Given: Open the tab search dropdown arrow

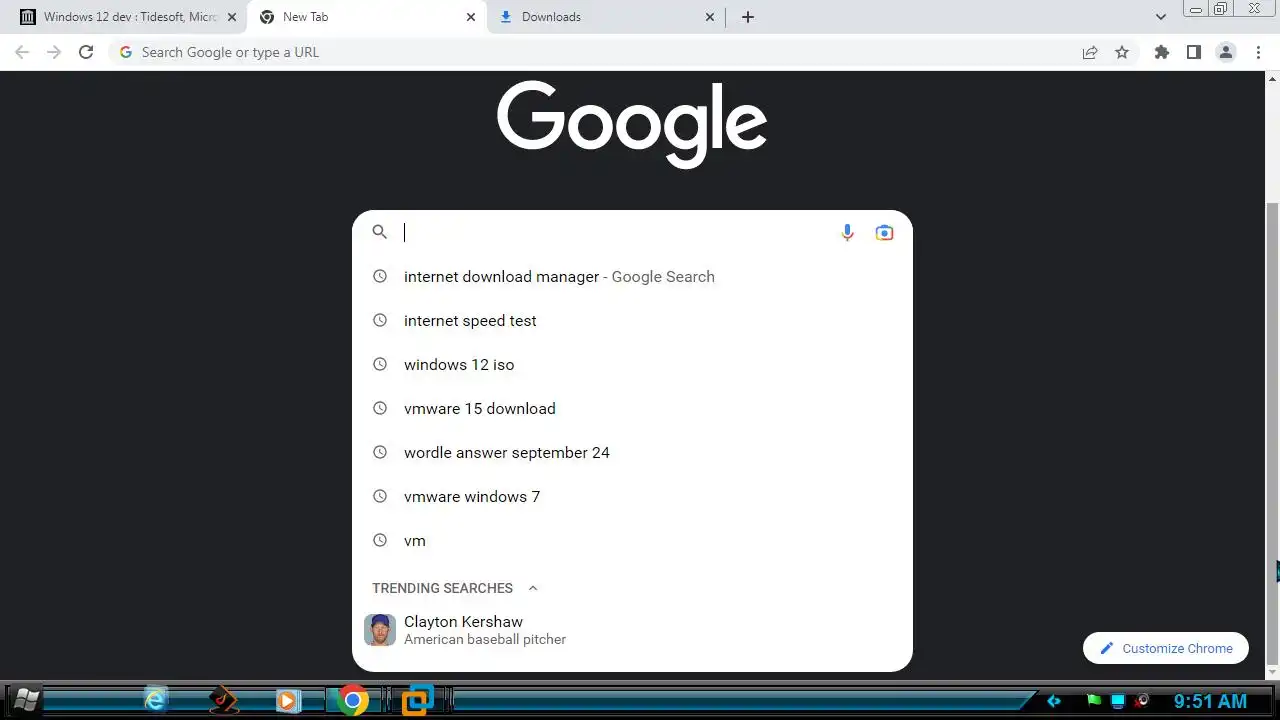Looking at the screenshot, I should (1161, 17).
